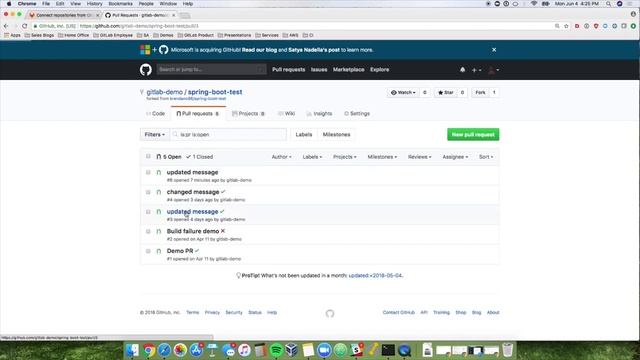This screenshot has width=640, height=360.
Task: Open the Bookmarks menu in the menu bar
Action: (120, 4)
